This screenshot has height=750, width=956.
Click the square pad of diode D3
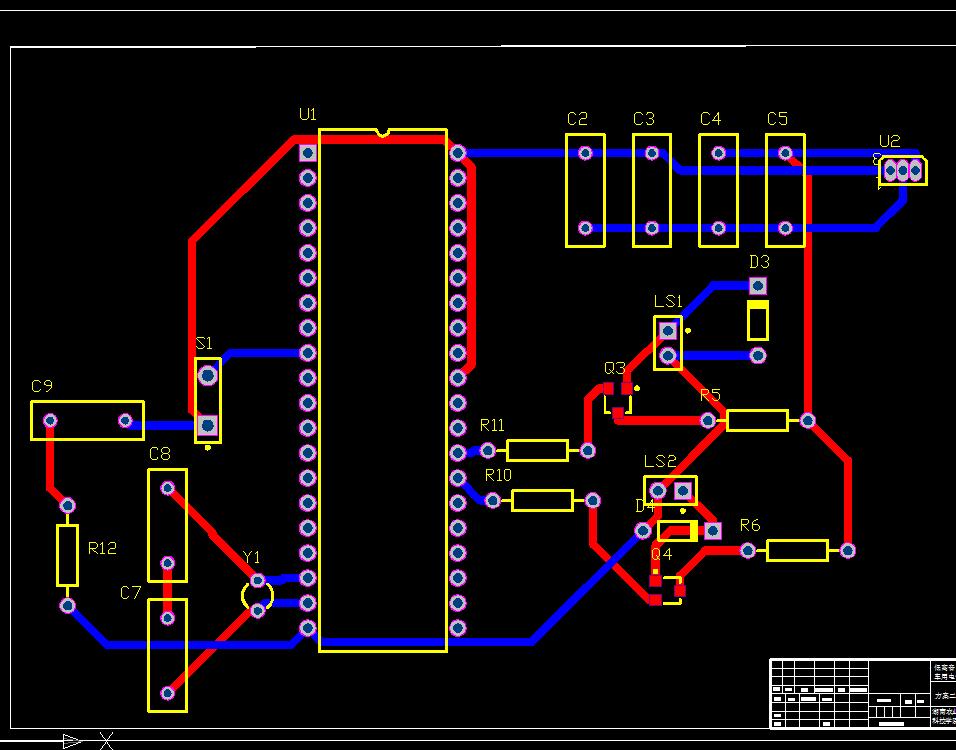[x=758, y=285]
